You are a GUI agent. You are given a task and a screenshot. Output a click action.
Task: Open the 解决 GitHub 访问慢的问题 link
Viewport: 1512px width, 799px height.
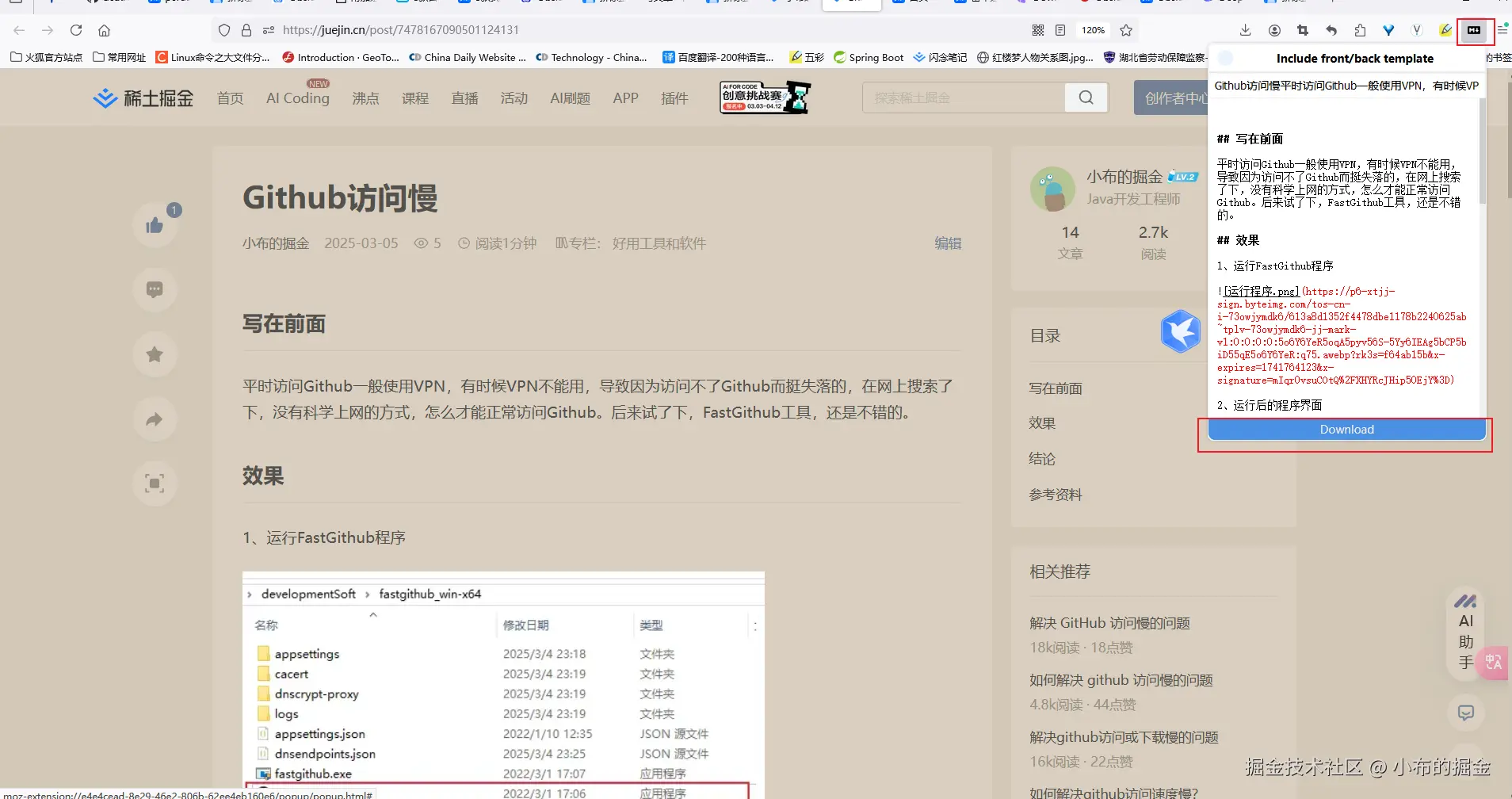1109,622
